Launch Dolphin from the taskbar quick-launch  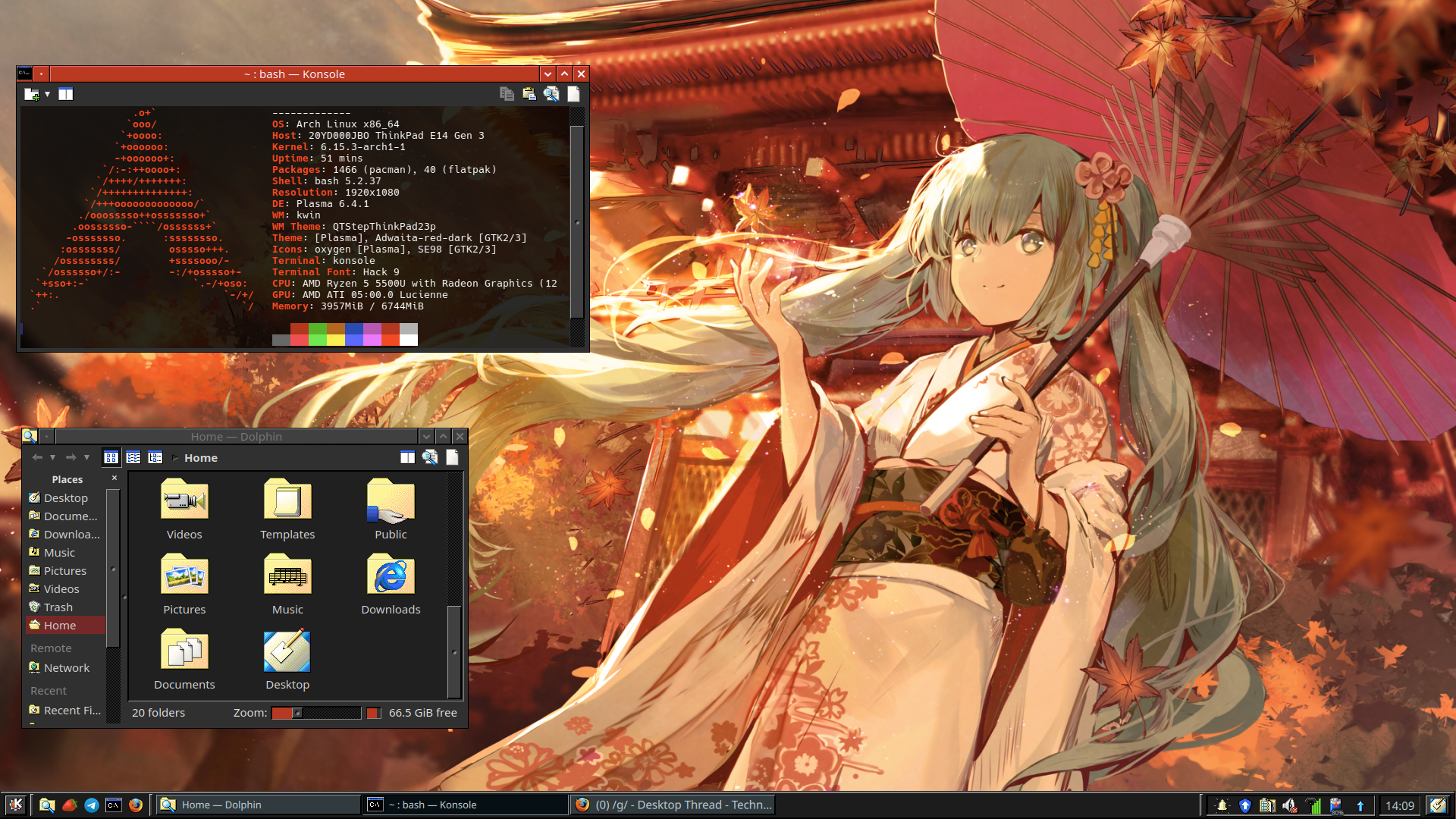point(47,805)
